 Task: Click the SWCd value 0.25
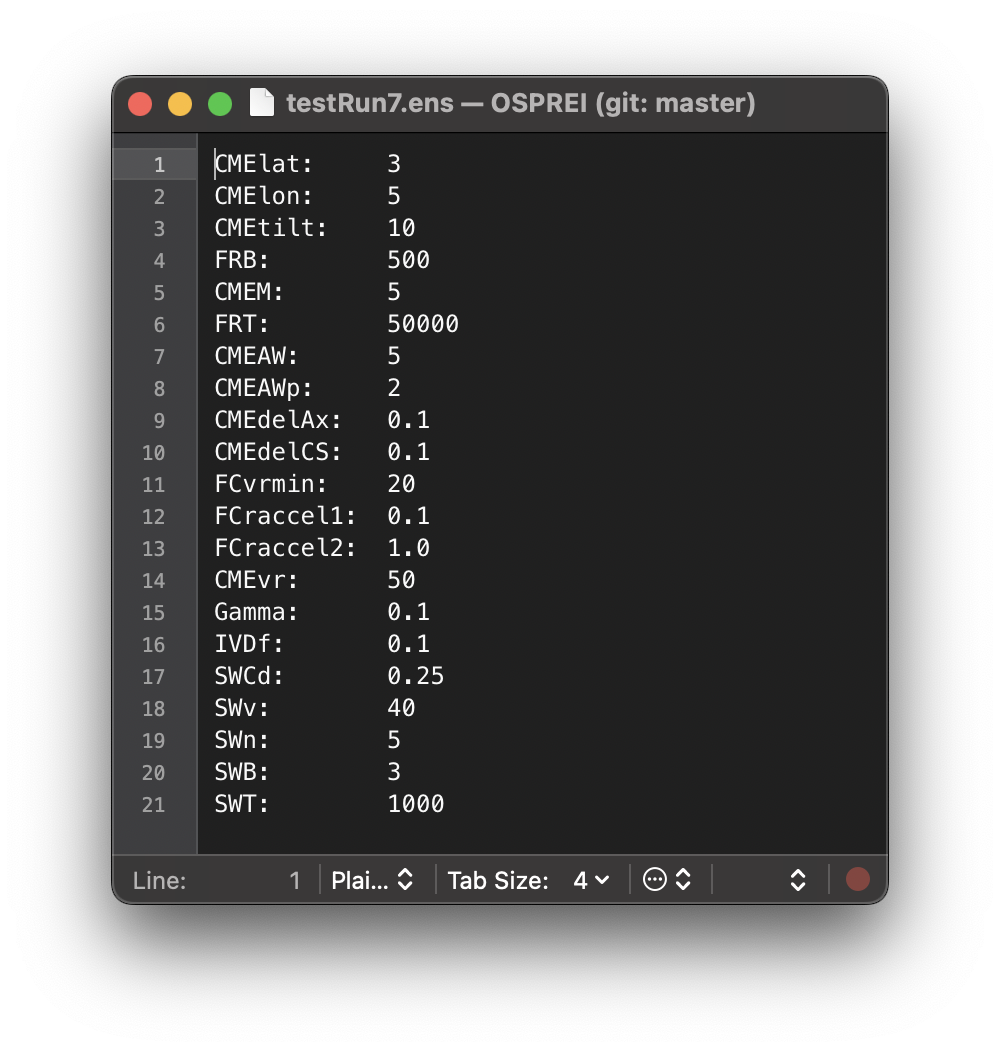pos(415,676)
